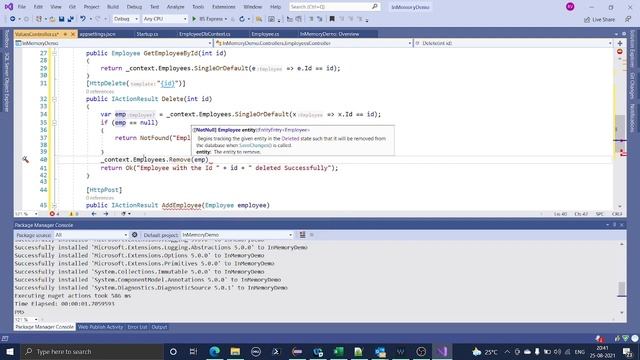Open the Delete(int id) member navigation dropdown
Screen dimensions: 640x360
(513, 43)
